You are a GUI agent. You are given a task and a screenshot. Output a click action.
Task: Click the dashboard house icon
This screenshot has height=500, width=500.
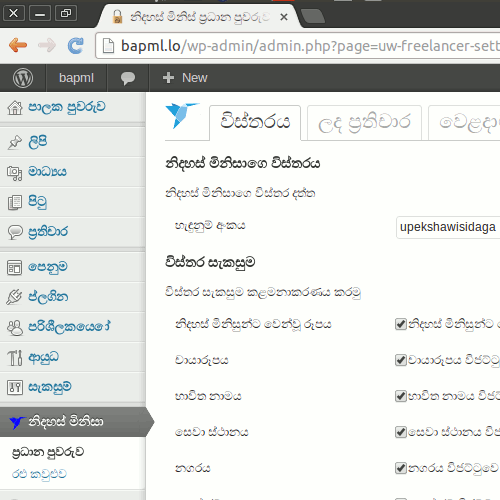[x=15, y=108]
